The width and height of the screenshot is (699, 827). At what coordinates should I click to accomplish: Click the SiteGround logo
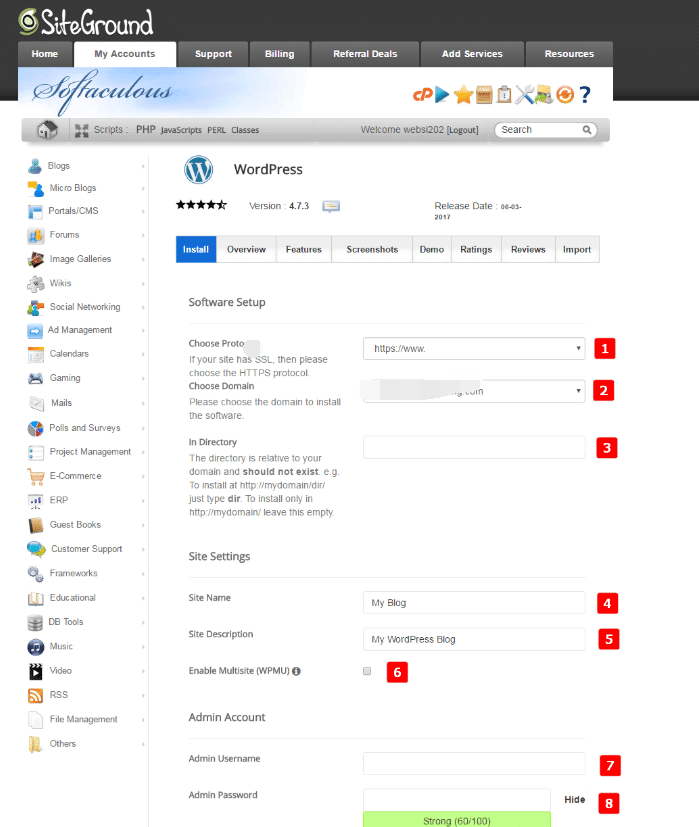(86, 22)
